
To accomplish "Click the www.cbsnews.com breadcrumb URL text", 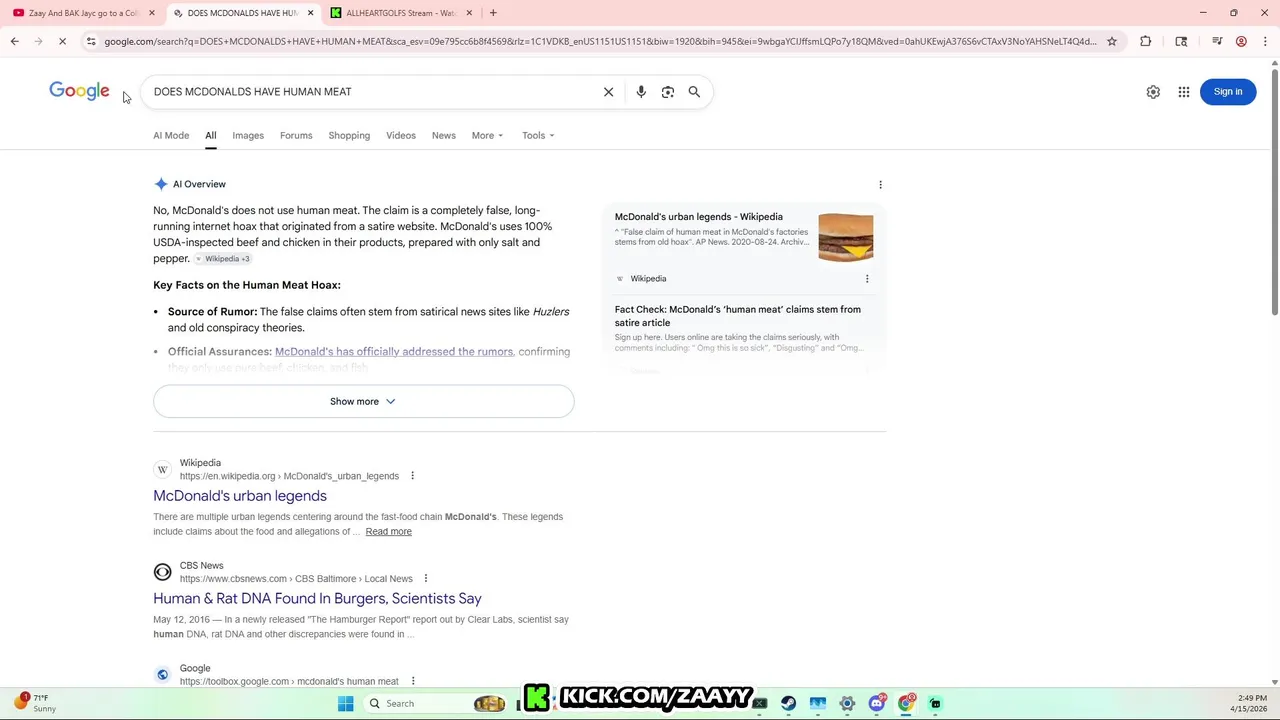I will tap(296, 579).
